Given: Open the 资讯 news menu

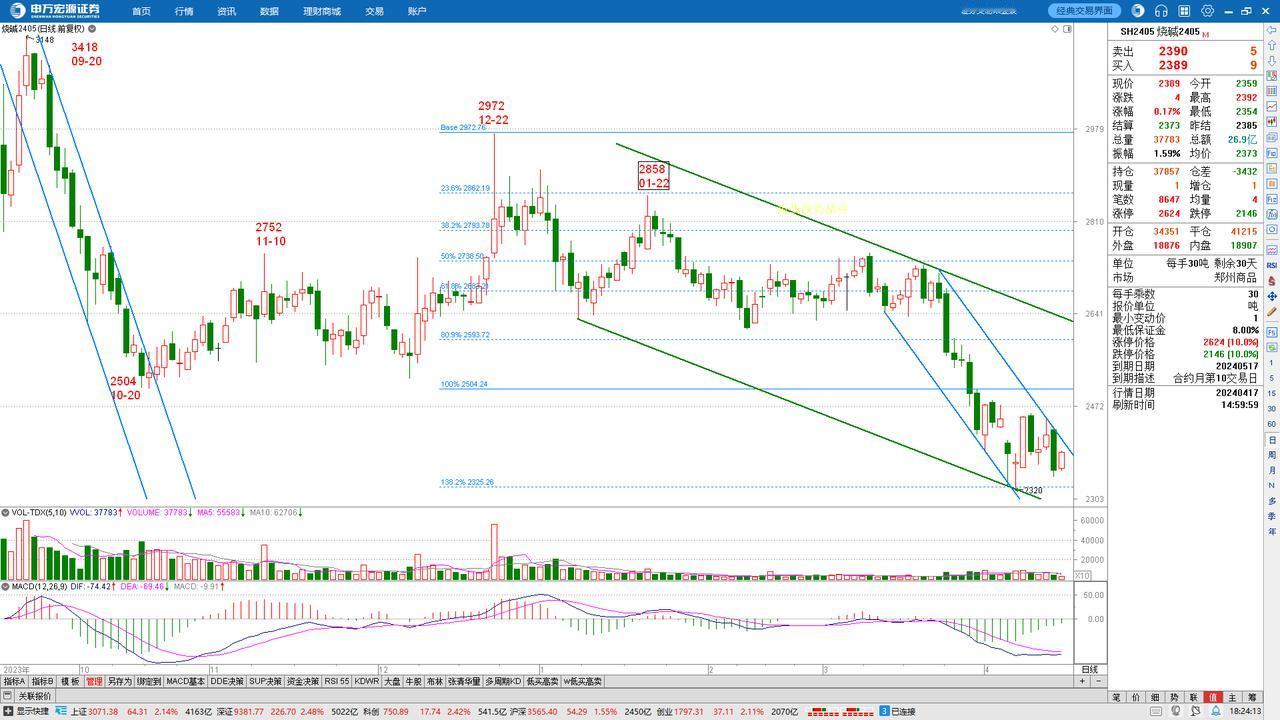Looking at the screenshot, I should pos(227,11).
